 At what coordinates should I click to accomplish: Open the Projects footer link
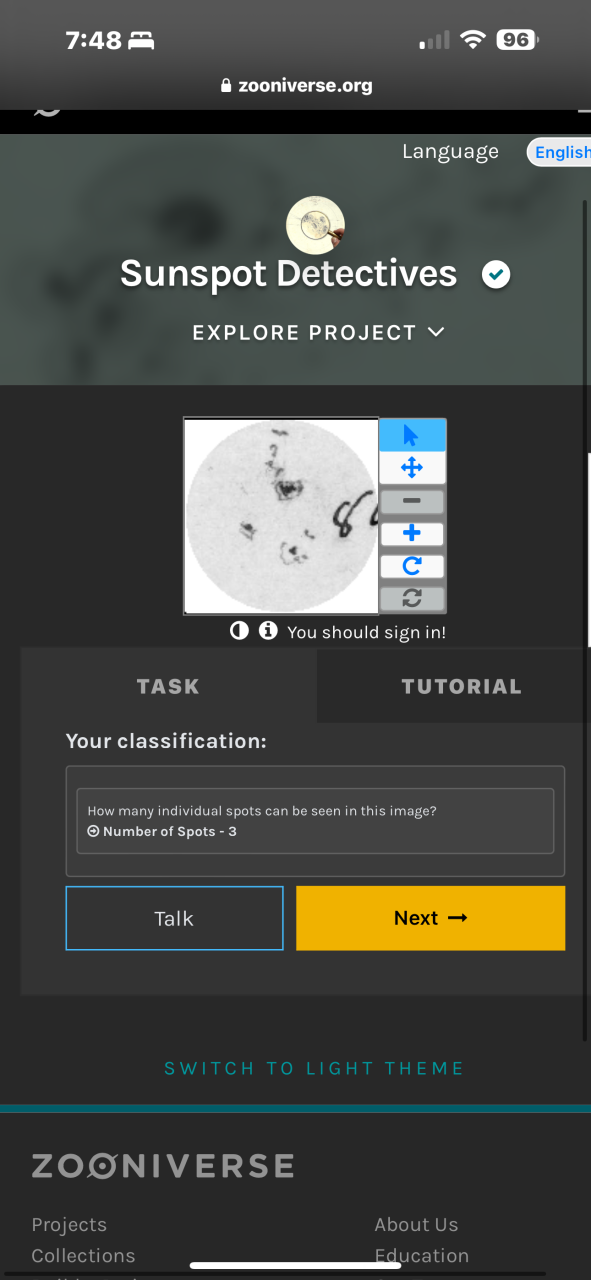pos(69,1224)
